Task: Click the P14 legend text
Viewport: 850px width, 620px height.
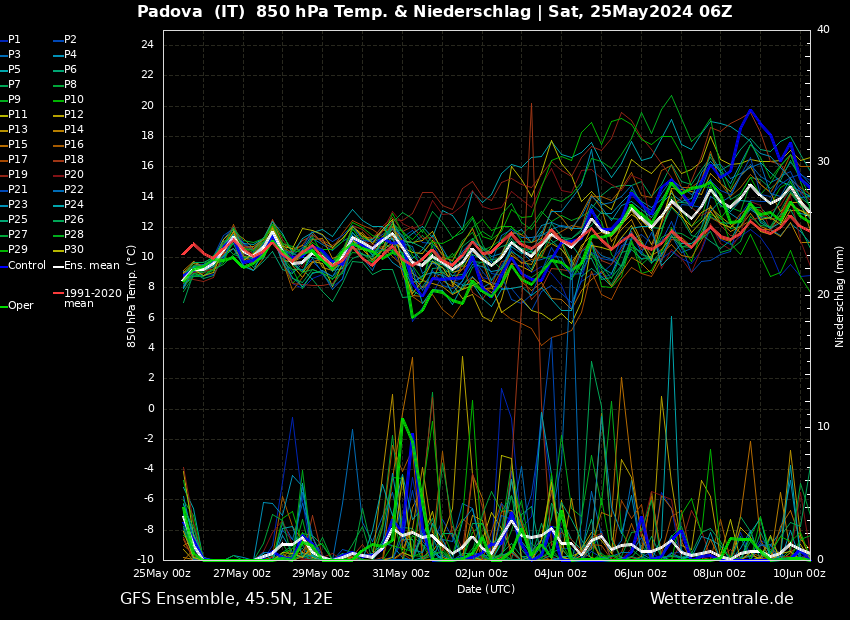Action: (74, 130)
